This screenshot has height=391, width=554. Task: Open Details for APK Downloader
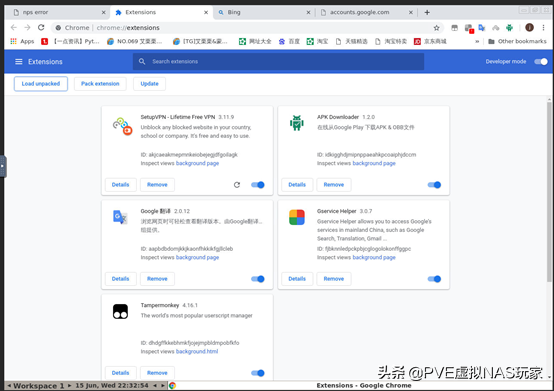(x=297, y=185)
